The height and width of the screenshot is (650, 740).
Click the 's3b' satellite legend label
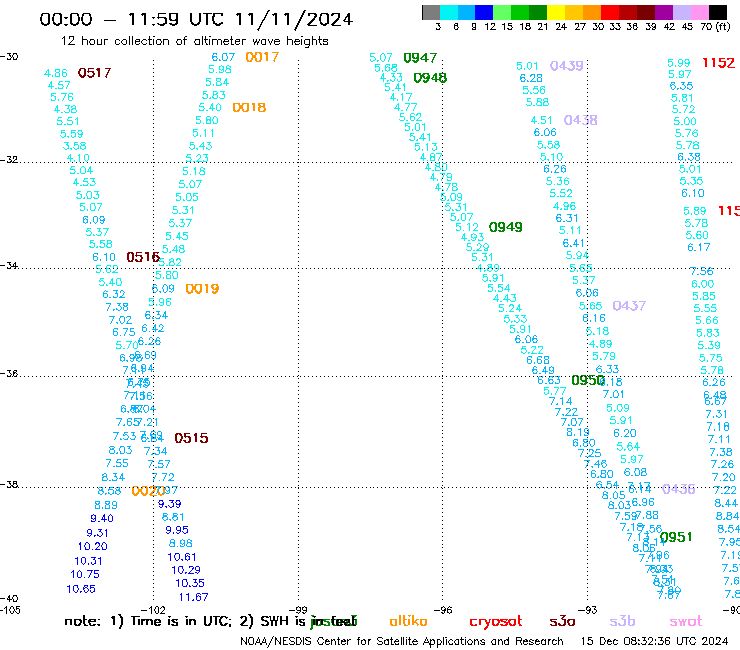pos(622,621)
